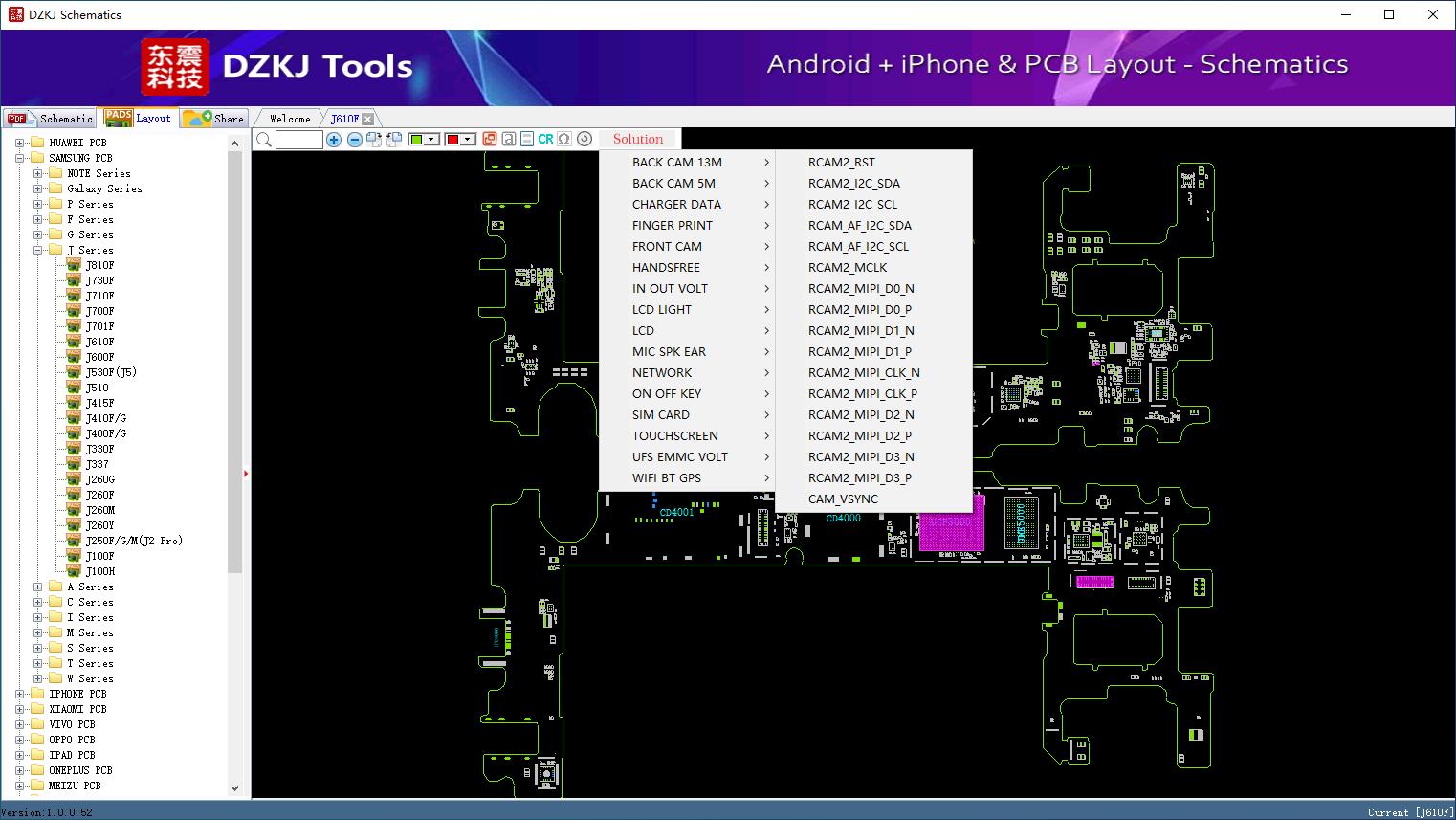Image resolution: width=1456 pixels, height=820 pixels.
Task: Click CD4001 component label on board
Action: (x=676, y=513)
